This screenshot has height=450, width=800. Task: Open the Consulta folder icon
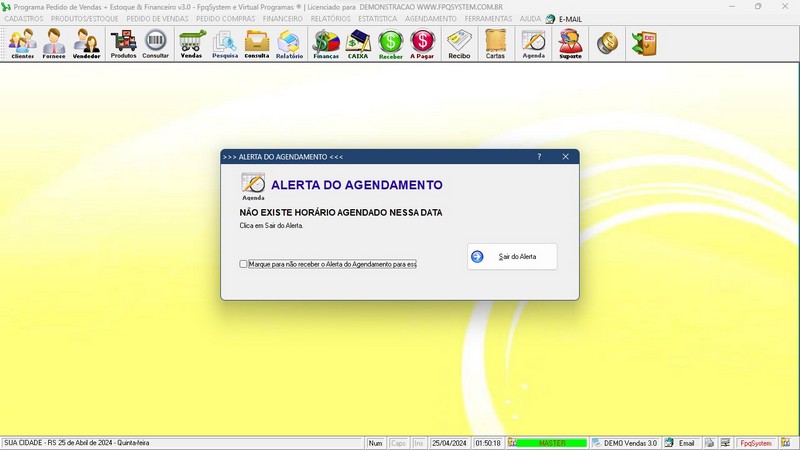click(x=257, y=44)
